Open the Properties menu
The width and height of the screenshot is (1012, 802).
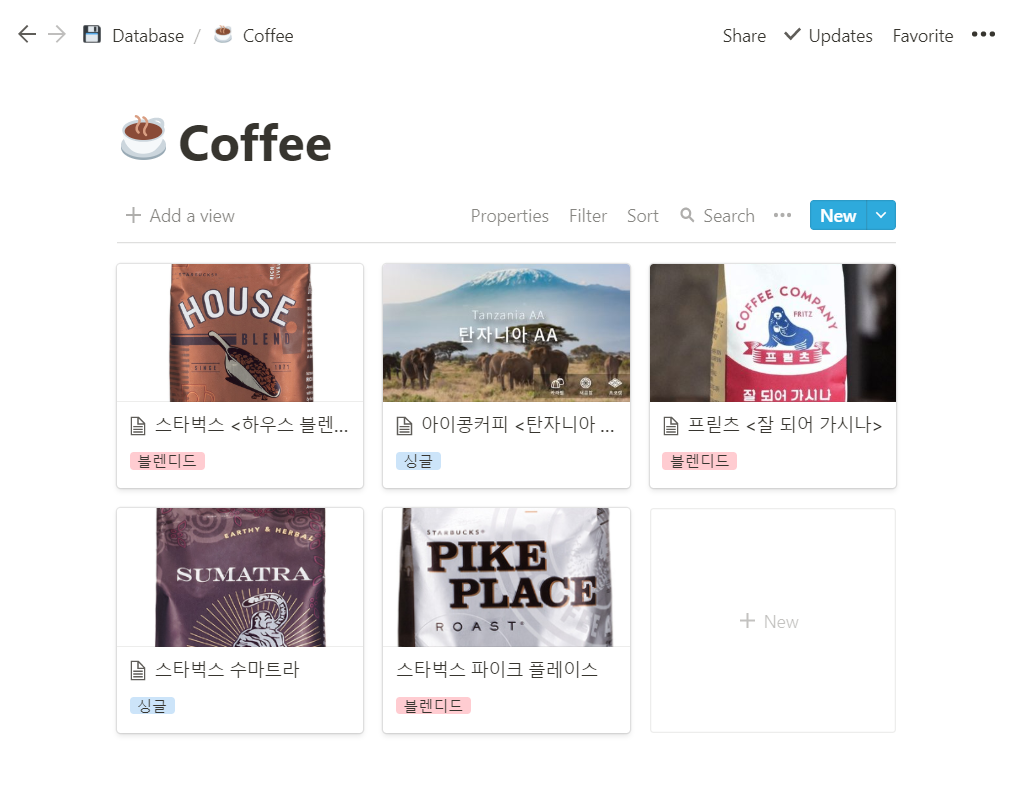tap(509, 216)
